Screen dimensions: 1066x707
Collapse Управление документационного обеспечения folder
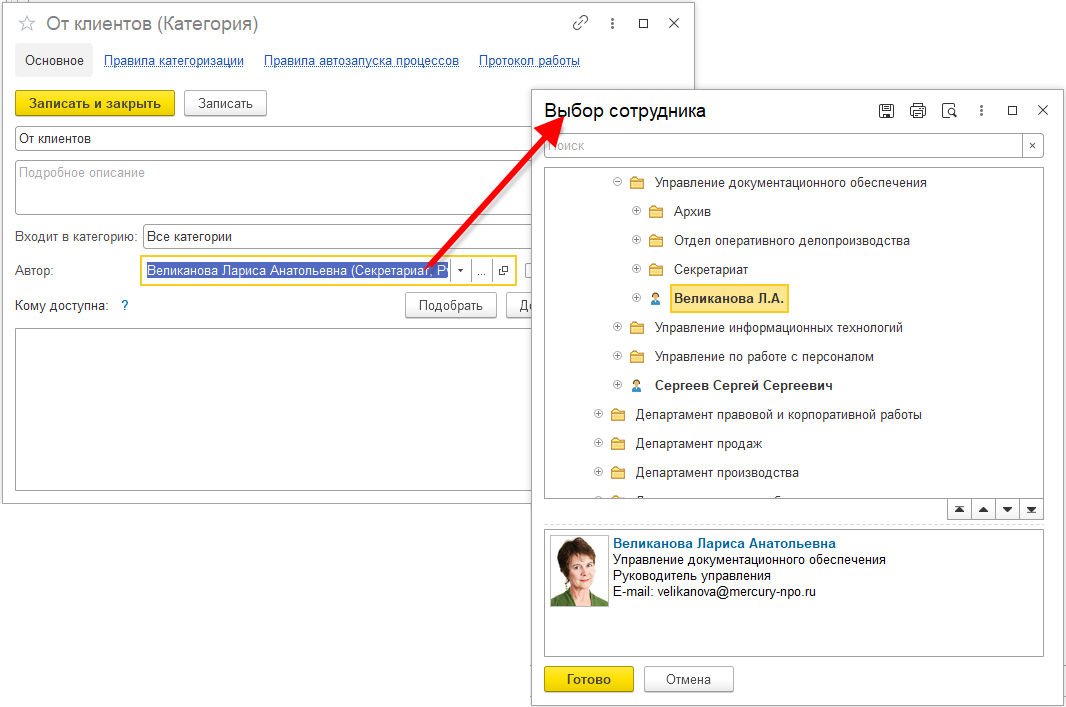pyautogui.click(x=617, y=183)
